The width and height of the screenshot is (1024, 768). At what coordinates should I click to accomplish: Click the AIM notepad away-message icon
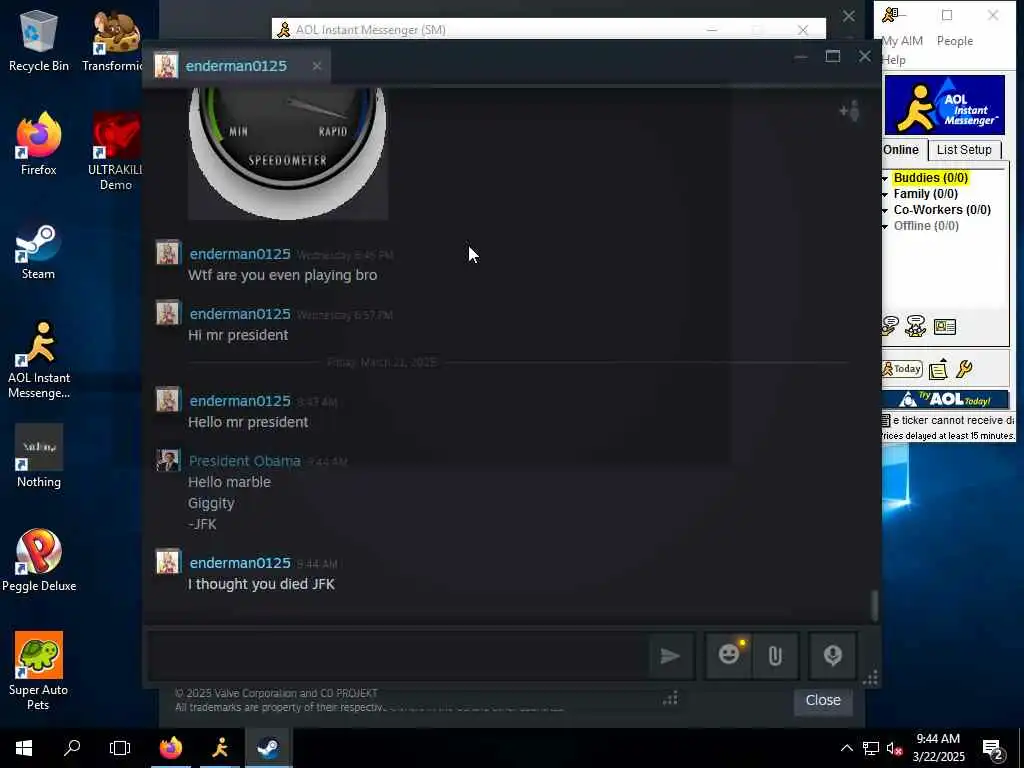[938, 369]
